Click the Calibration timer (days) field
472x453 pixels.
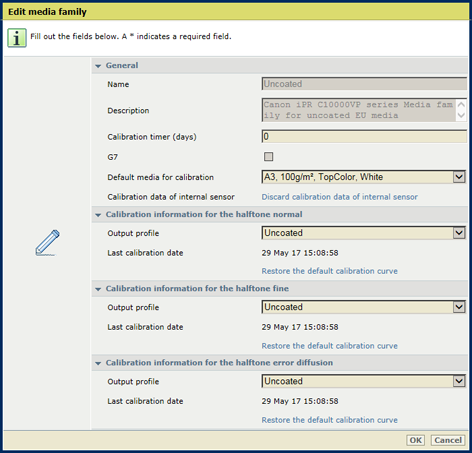[364, 137]
